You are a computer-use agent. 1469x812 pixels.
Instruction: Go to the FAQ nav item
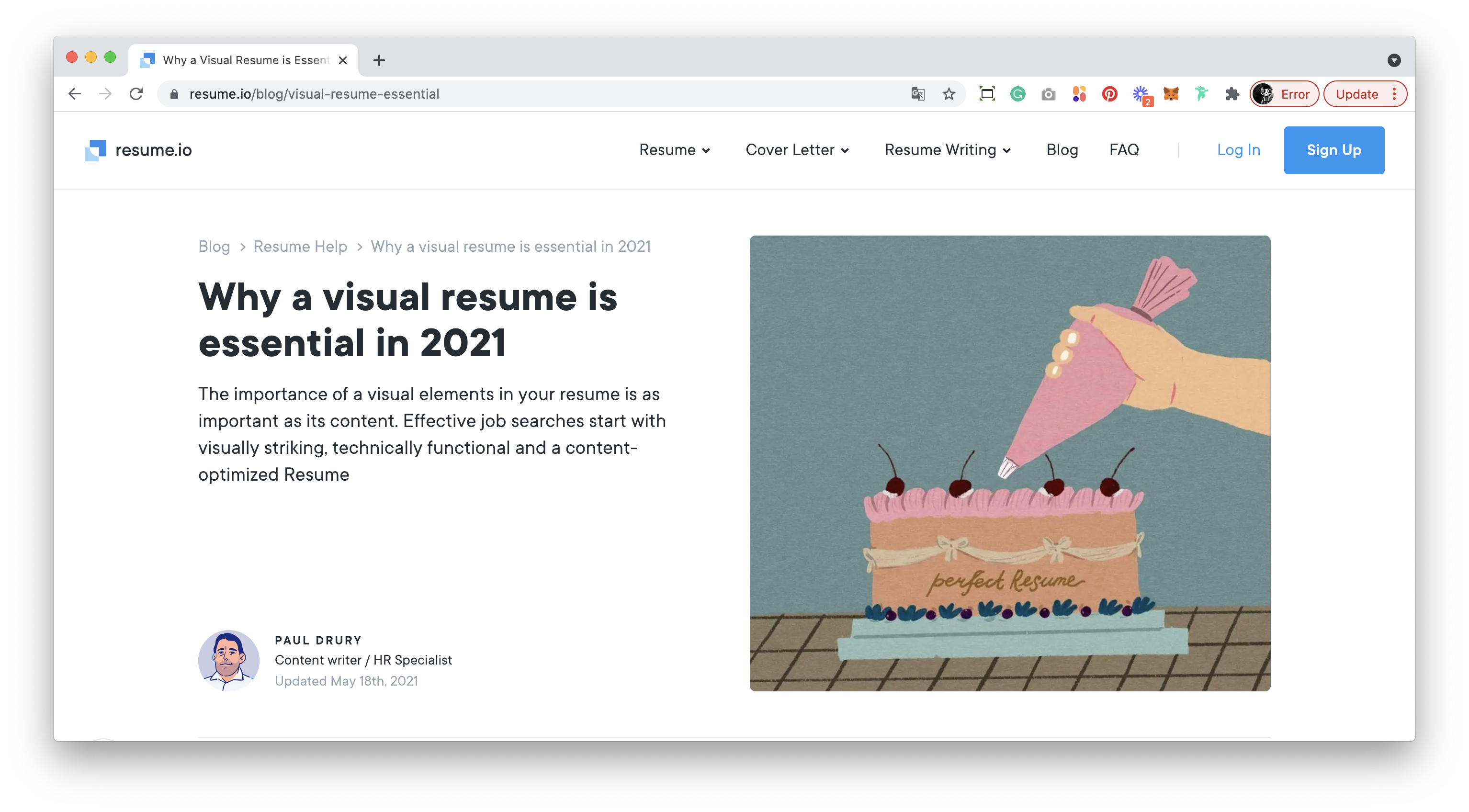pos(1123,150)
